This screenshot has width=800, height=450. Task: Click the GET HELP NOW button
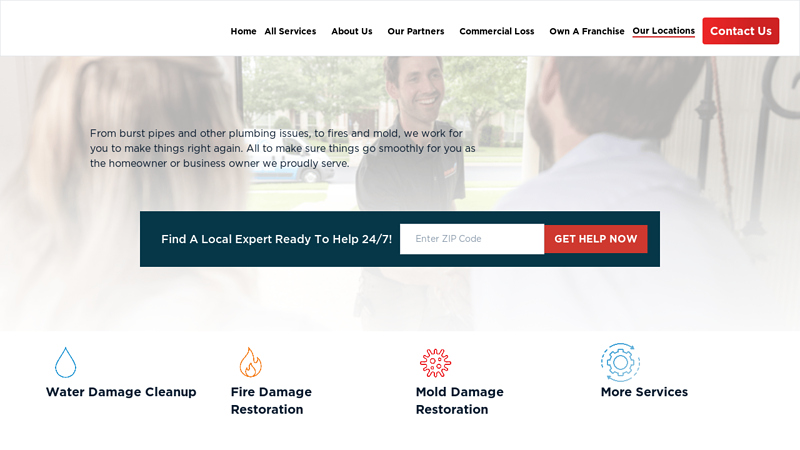tap(595, 239)
